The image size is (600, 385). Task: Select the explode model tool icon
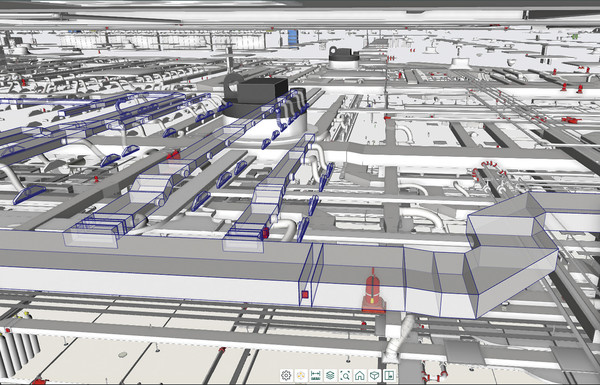[301, 375]
